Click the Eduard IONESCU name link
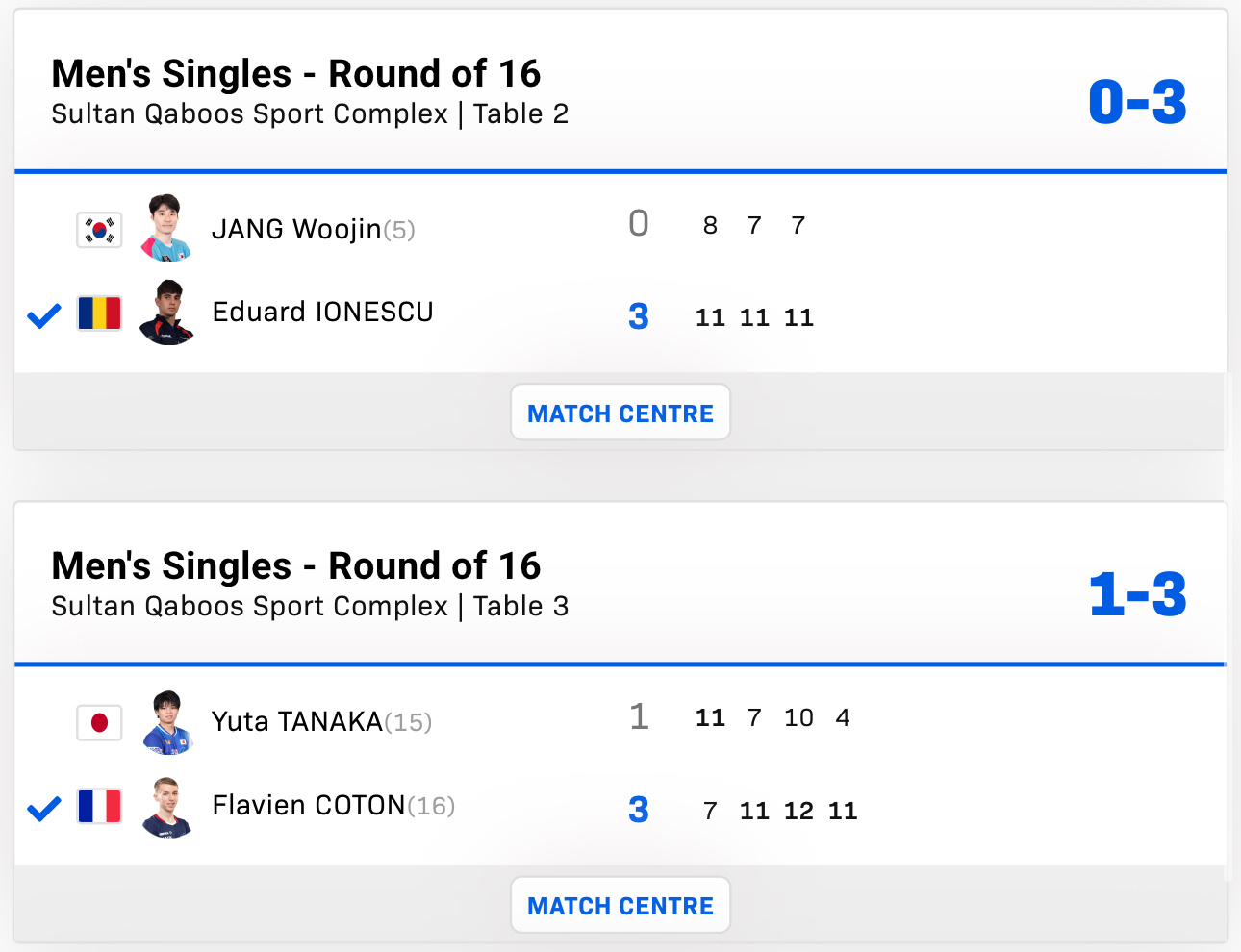 [x=322, y=312]
